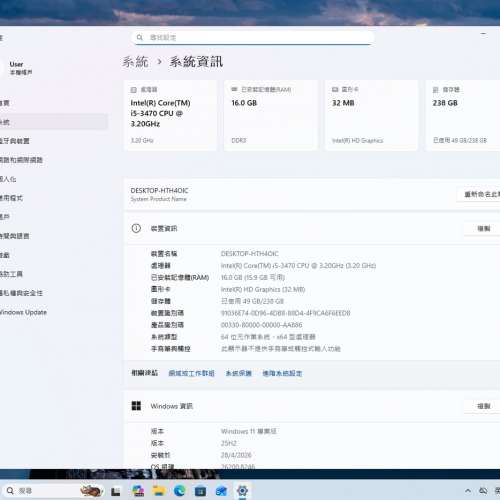
Task: Click system type 64-bit value row
Action: 268,337
